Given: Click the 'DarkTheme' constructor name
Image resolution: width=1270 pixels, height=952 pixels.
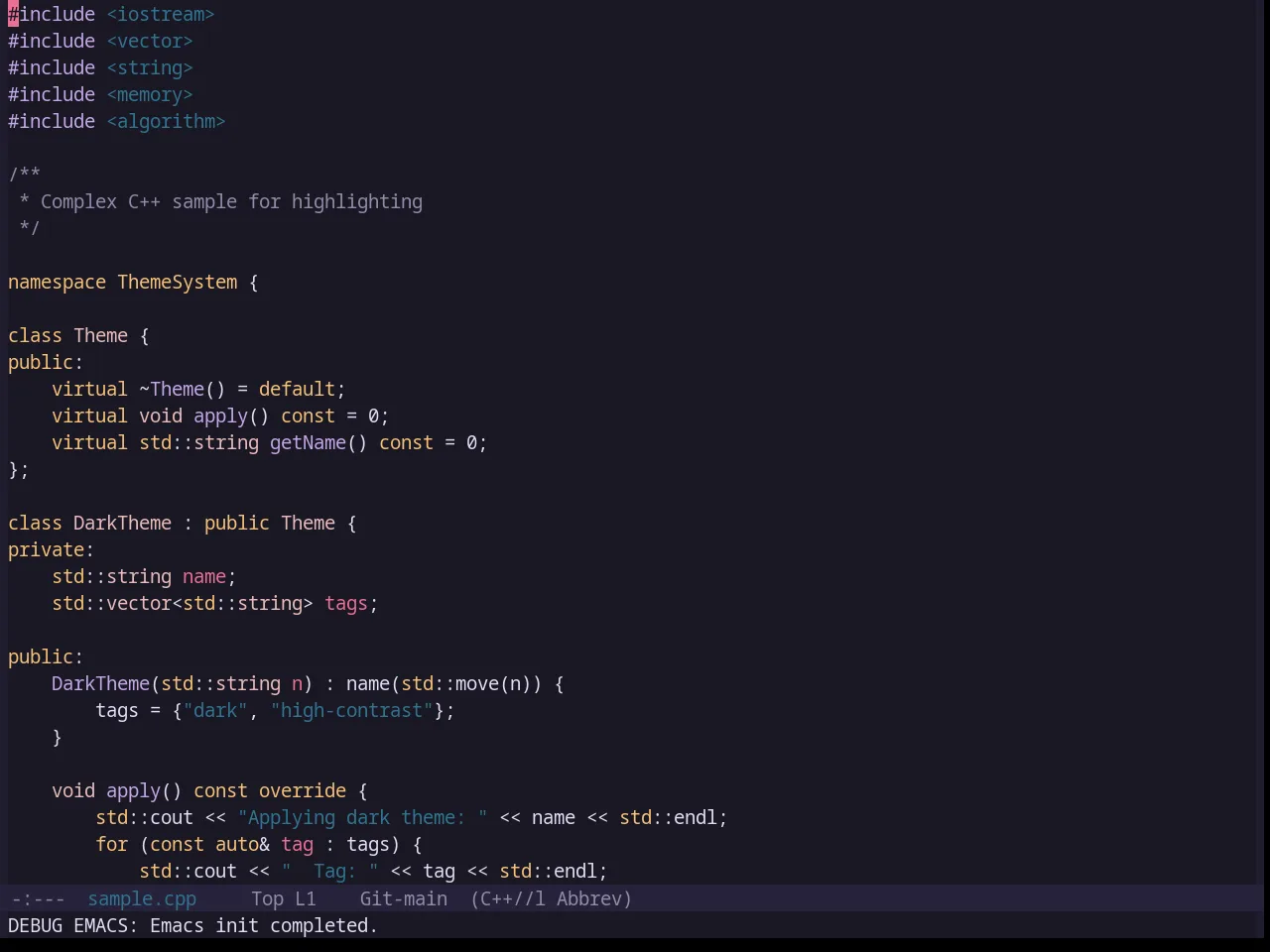Looking at the screenshot, I should tap(100, 683).
